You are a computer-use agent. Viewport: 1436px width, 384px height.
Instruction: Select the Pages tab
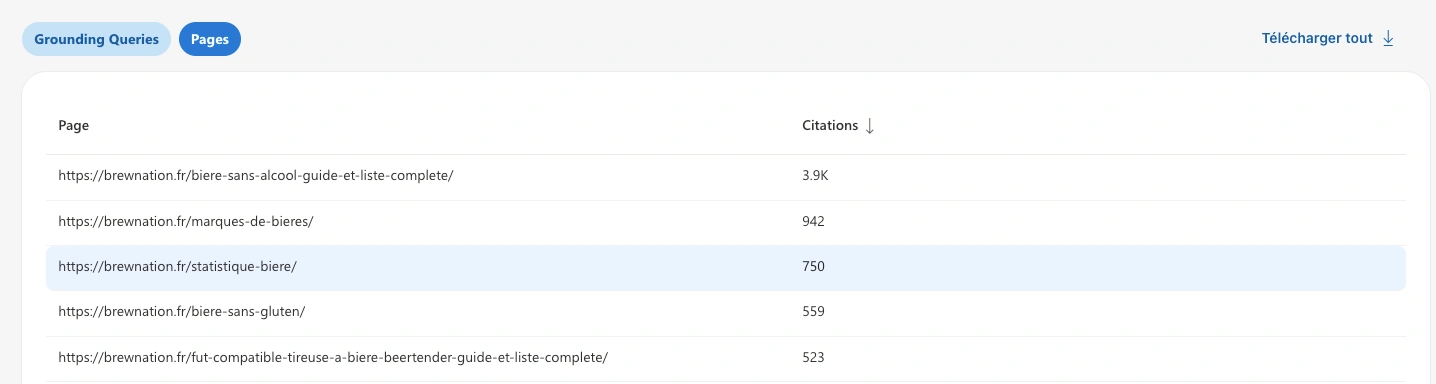click(x=210, y=39)
